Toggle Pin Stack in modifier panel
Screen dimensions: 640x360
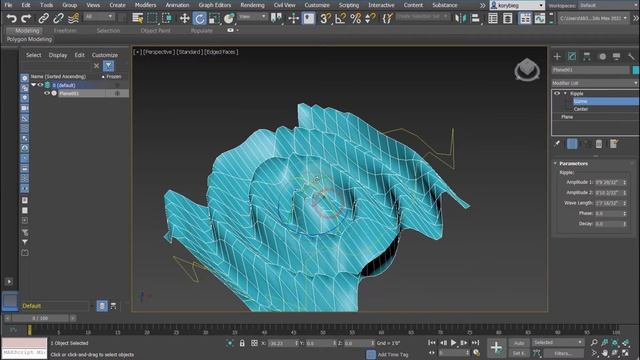pyautogui.click(x=557, y=144)
